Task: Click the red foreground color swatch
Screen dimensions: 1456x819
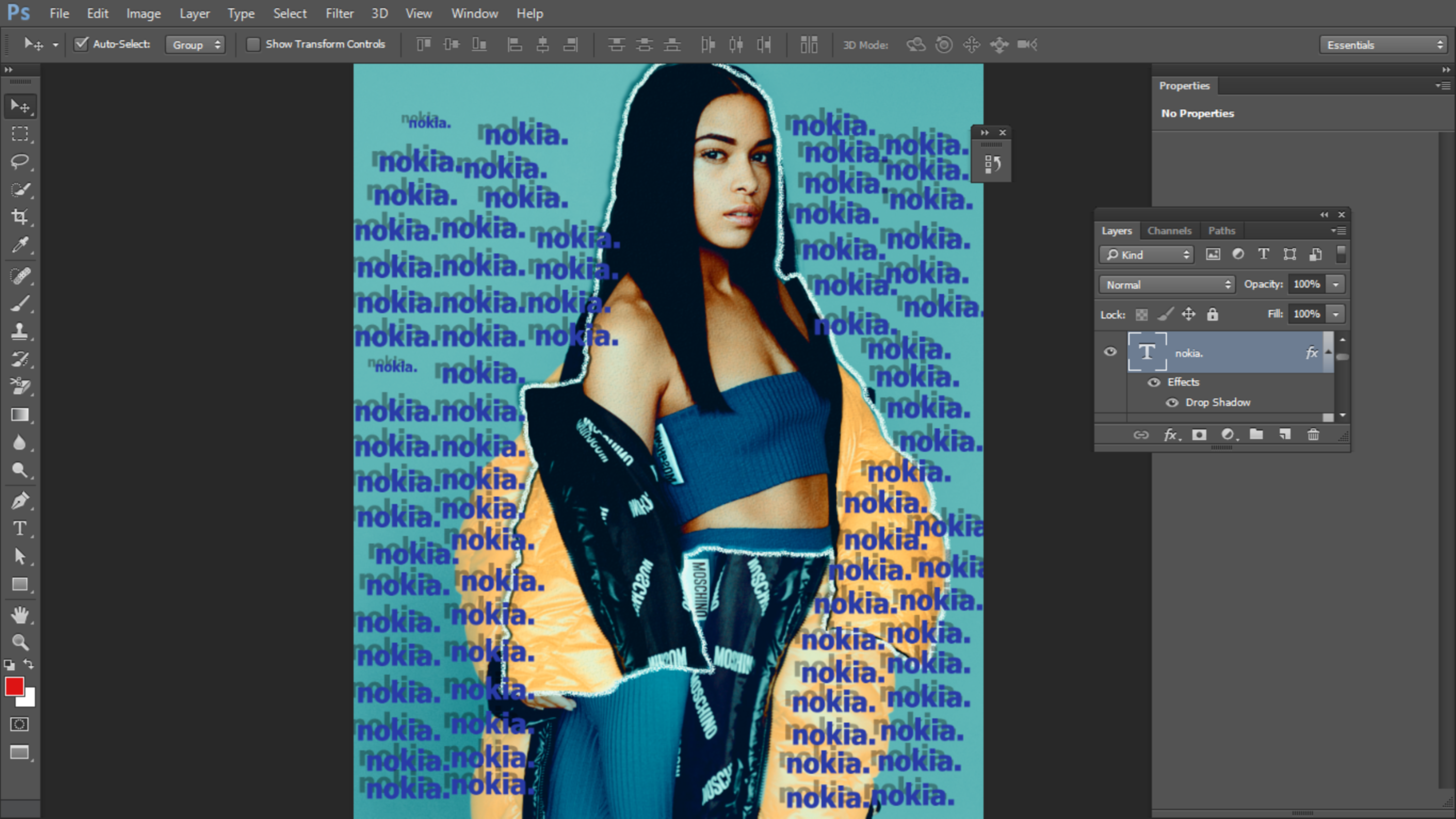Action: 14,686
